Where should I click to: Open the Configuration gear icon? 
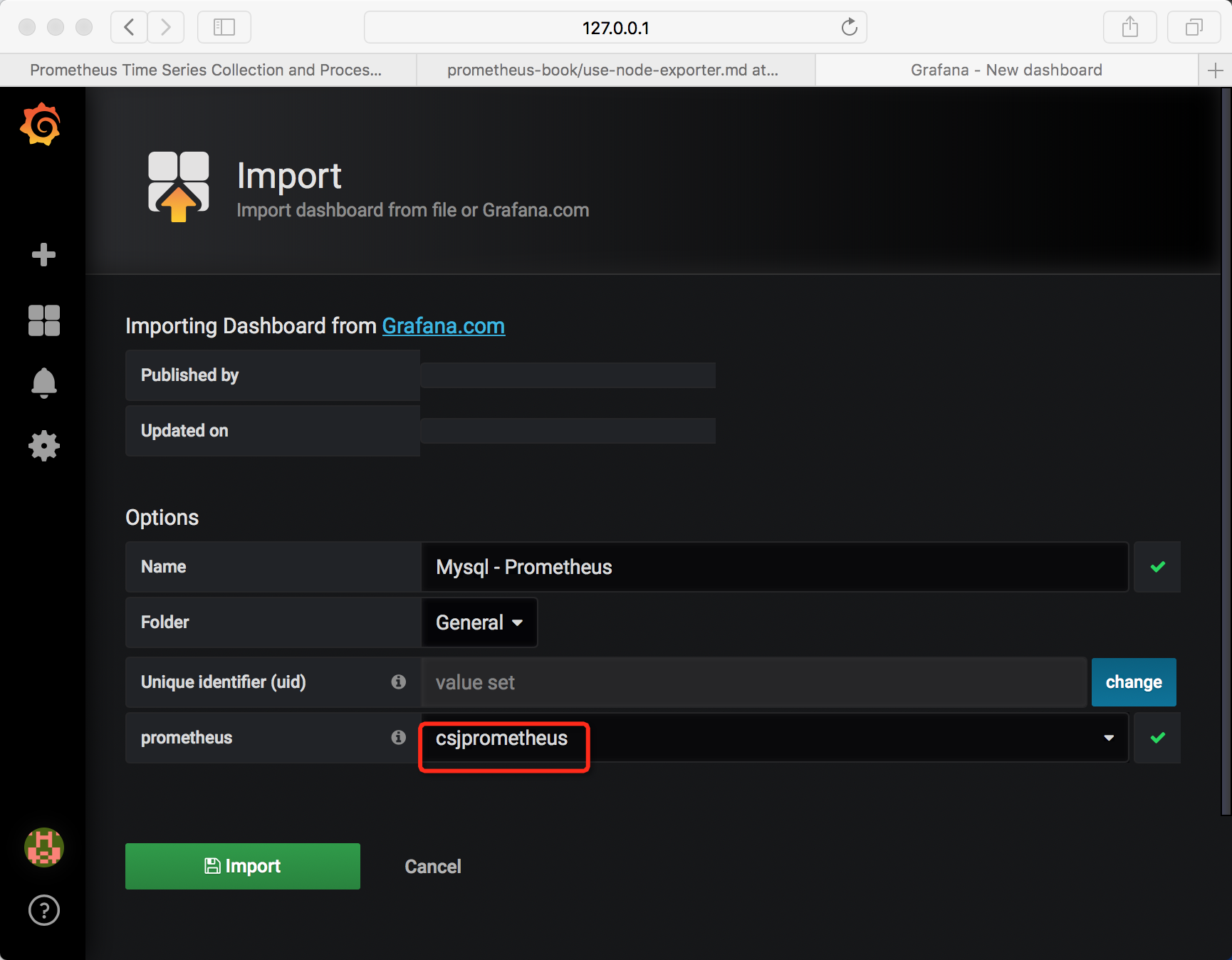tap(43, 446)
